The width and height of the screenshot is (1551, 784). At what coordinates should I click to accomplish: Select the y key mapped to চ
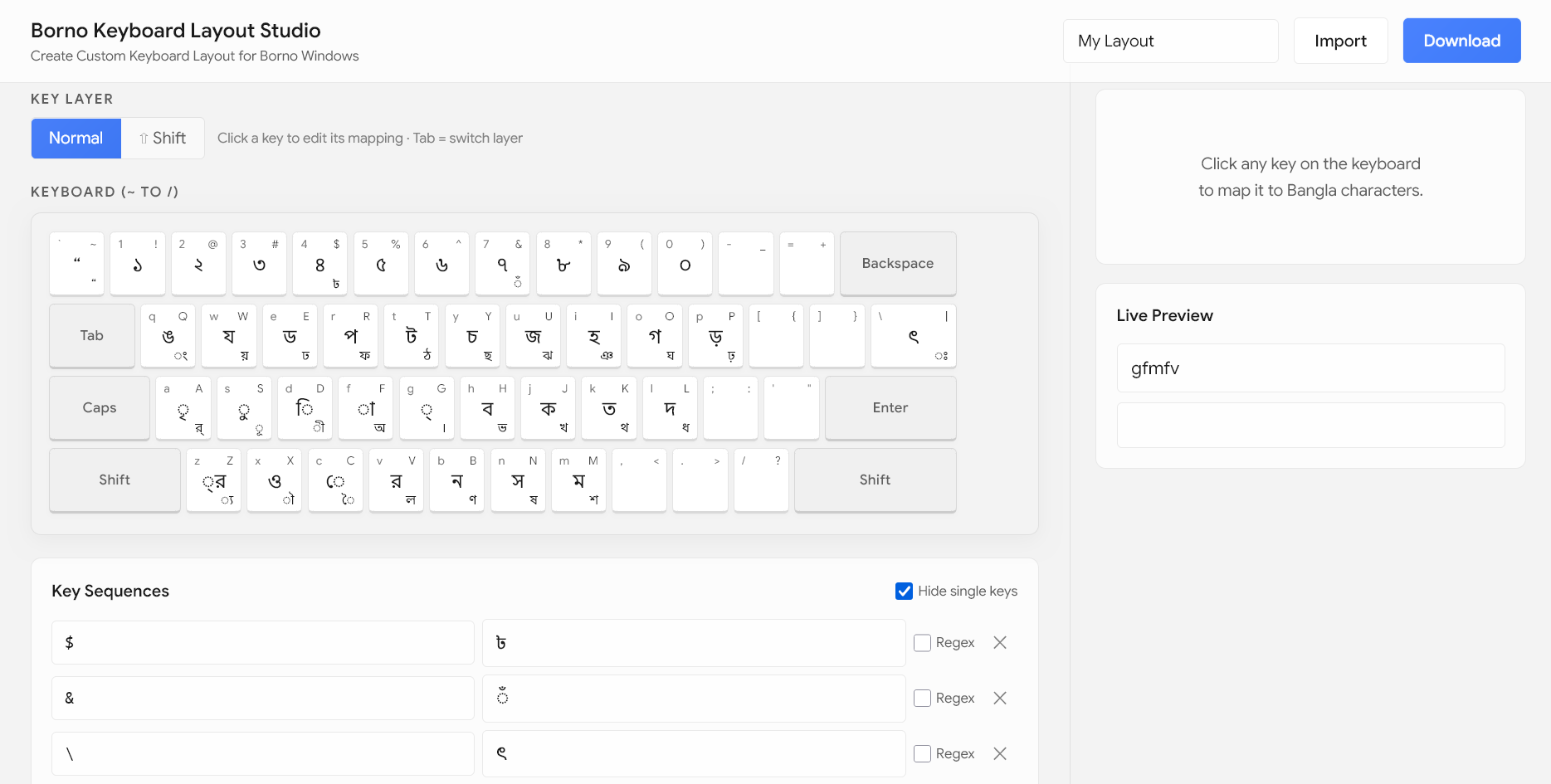(472, 336)
